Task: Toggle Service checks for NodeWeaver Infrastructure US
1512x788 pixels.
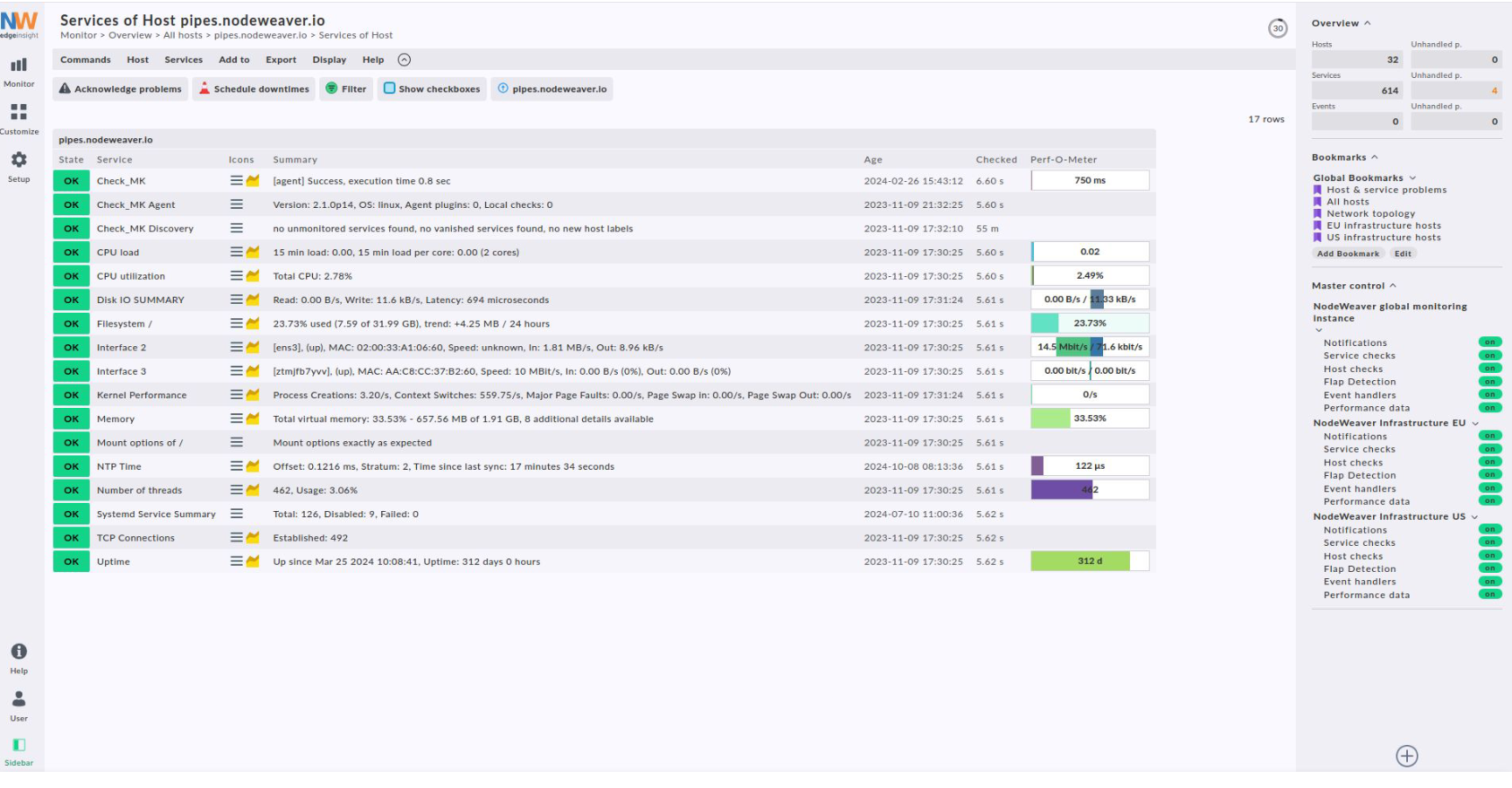Action: click(1490, 542)
